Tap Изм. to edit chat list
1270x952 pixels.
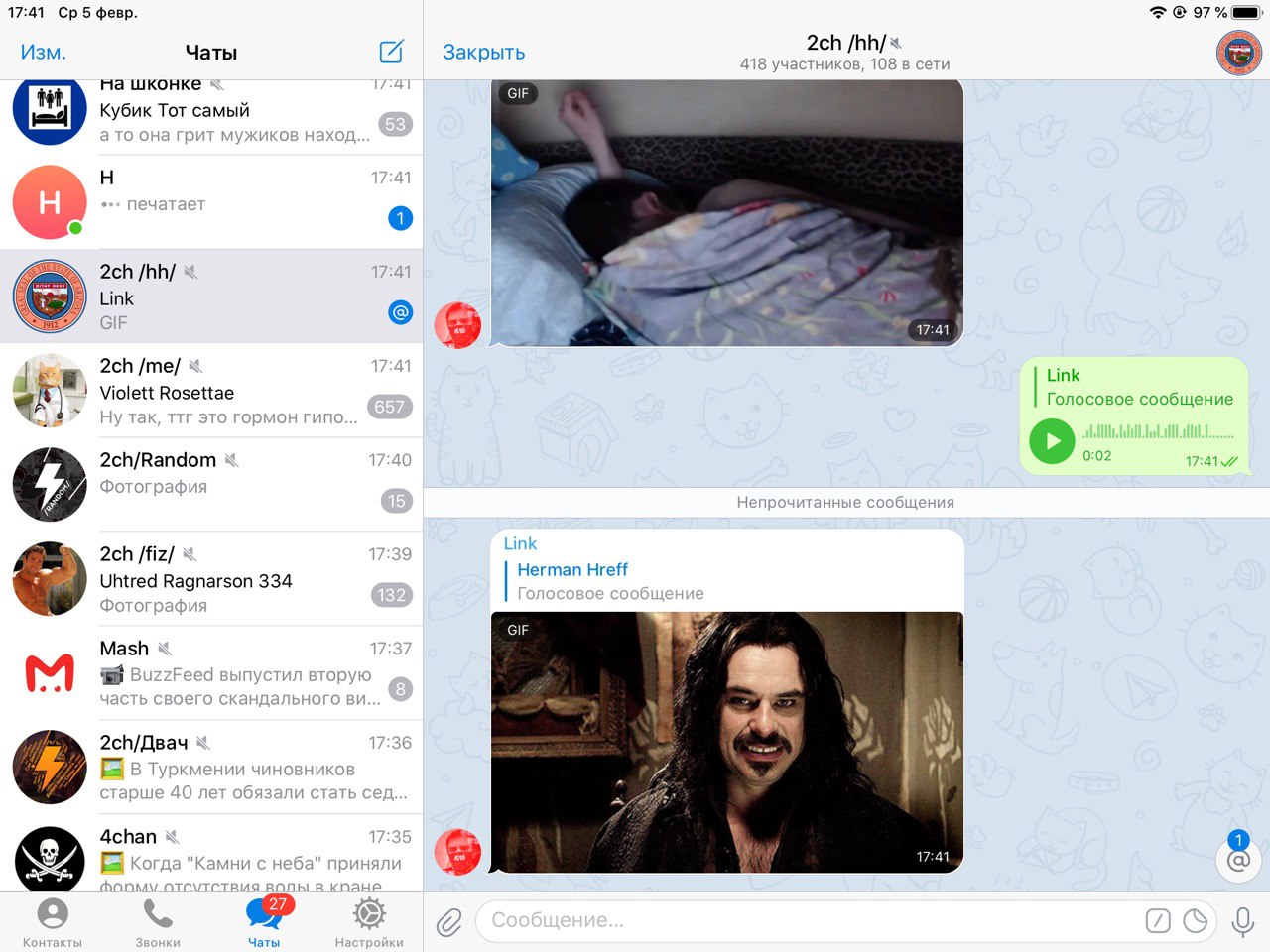[x=44, y=52]
